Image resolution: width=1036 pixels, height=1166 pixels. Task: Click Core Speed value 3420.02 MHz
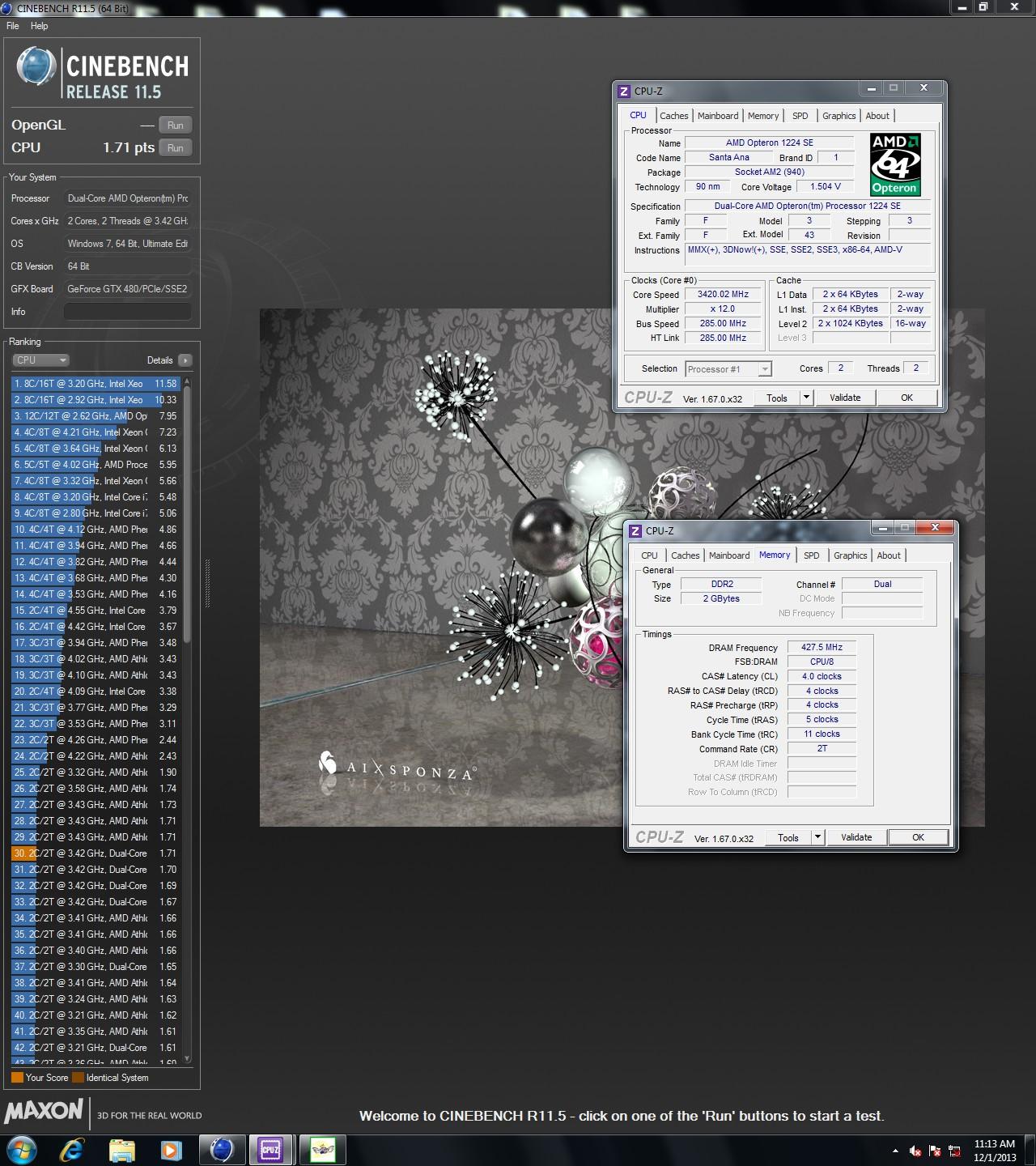point(723,295)
